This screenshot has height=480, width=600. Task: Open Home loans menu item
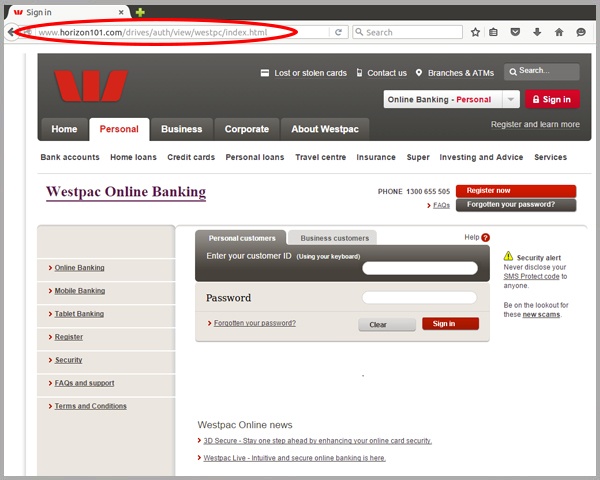click(134, 157)
